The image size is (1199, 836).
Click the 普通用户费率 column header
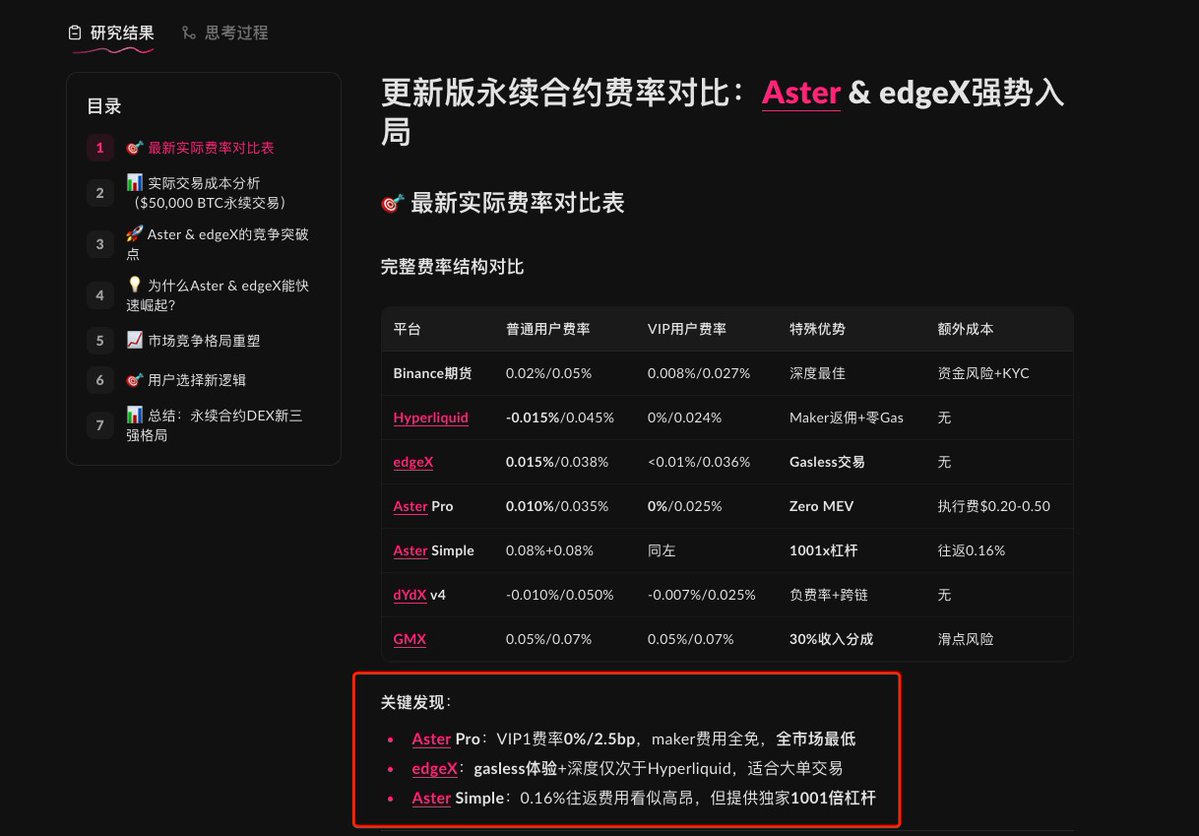pyautogui.click(x=548, y=329)
